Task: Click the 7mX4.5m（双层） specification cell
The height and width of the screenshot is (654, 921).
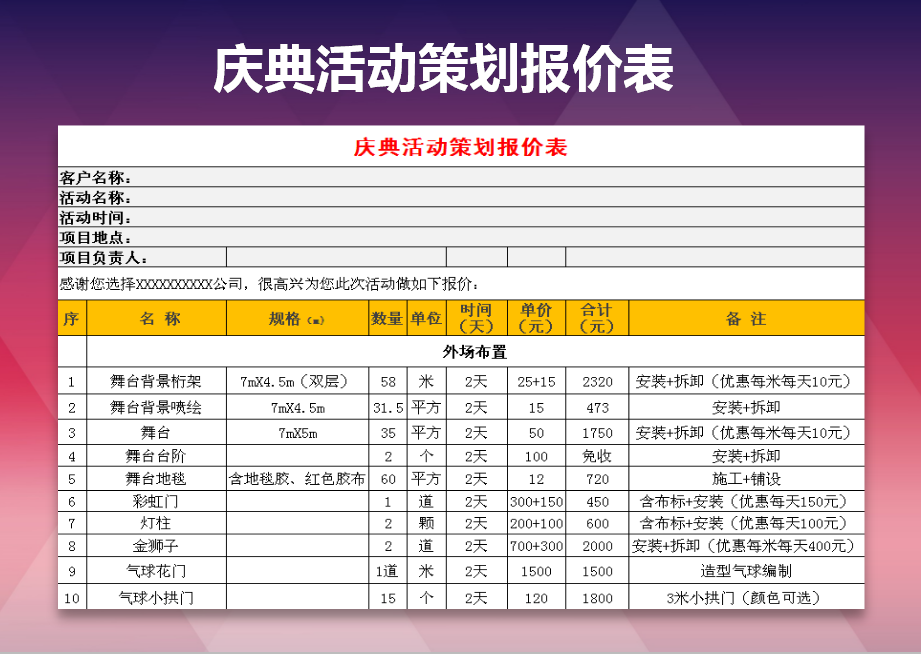Action: click(x=297, y=381)
